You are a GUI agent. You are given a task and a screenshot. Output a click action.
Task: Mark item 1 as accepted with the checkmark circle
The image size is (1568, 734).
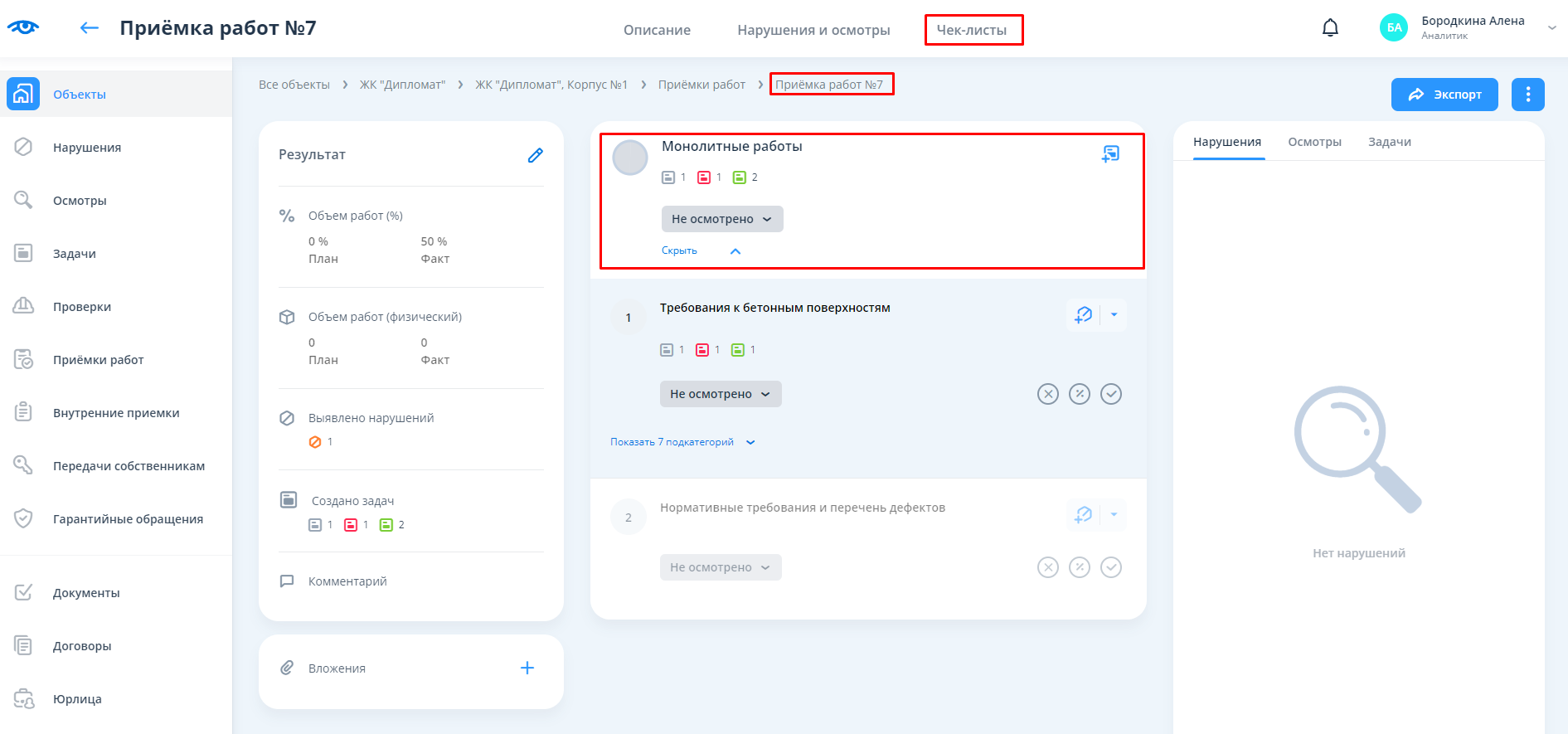[1111, 394]
